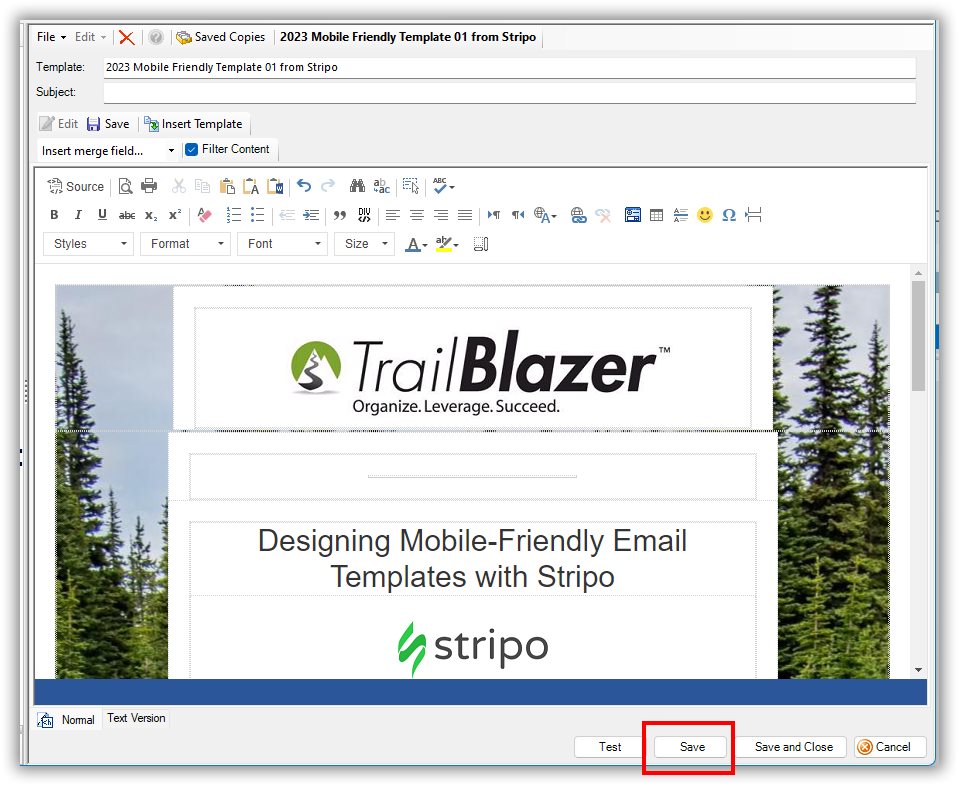Apply underline formatting
Viewport: 959px width, 786px height.
[102, 215]
